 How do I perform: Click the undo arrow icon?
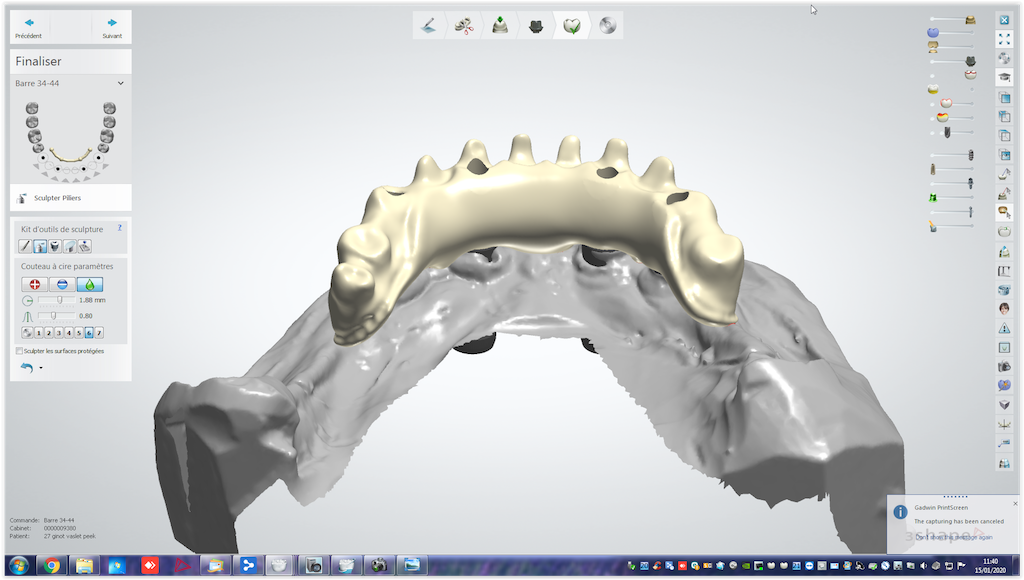[x=27, y=368]
